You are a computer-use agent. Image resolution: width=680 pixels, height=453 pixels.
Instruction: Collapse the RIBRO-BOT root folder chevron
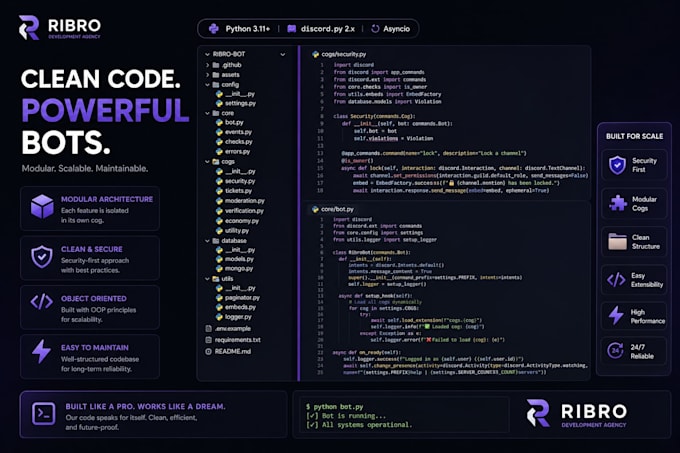click(207, 54)
